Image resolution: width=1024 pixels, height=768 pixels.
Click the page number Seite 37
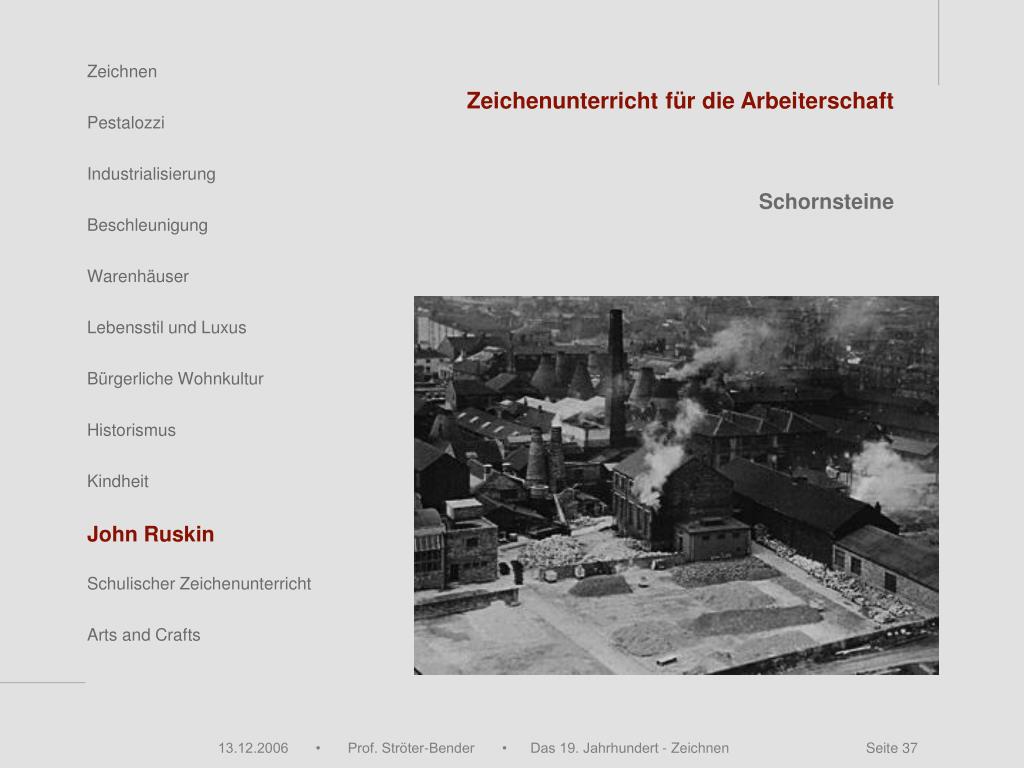[891, 748]
